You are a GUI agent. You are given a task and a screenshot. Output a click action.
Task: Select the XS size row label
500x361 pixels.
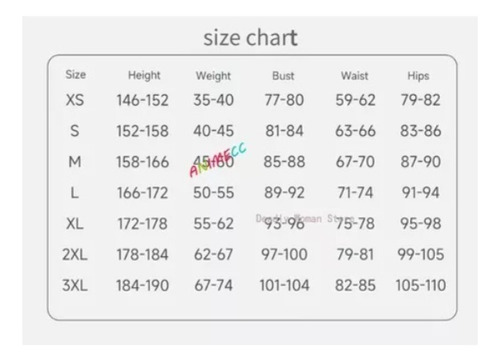tap(75, 100)
